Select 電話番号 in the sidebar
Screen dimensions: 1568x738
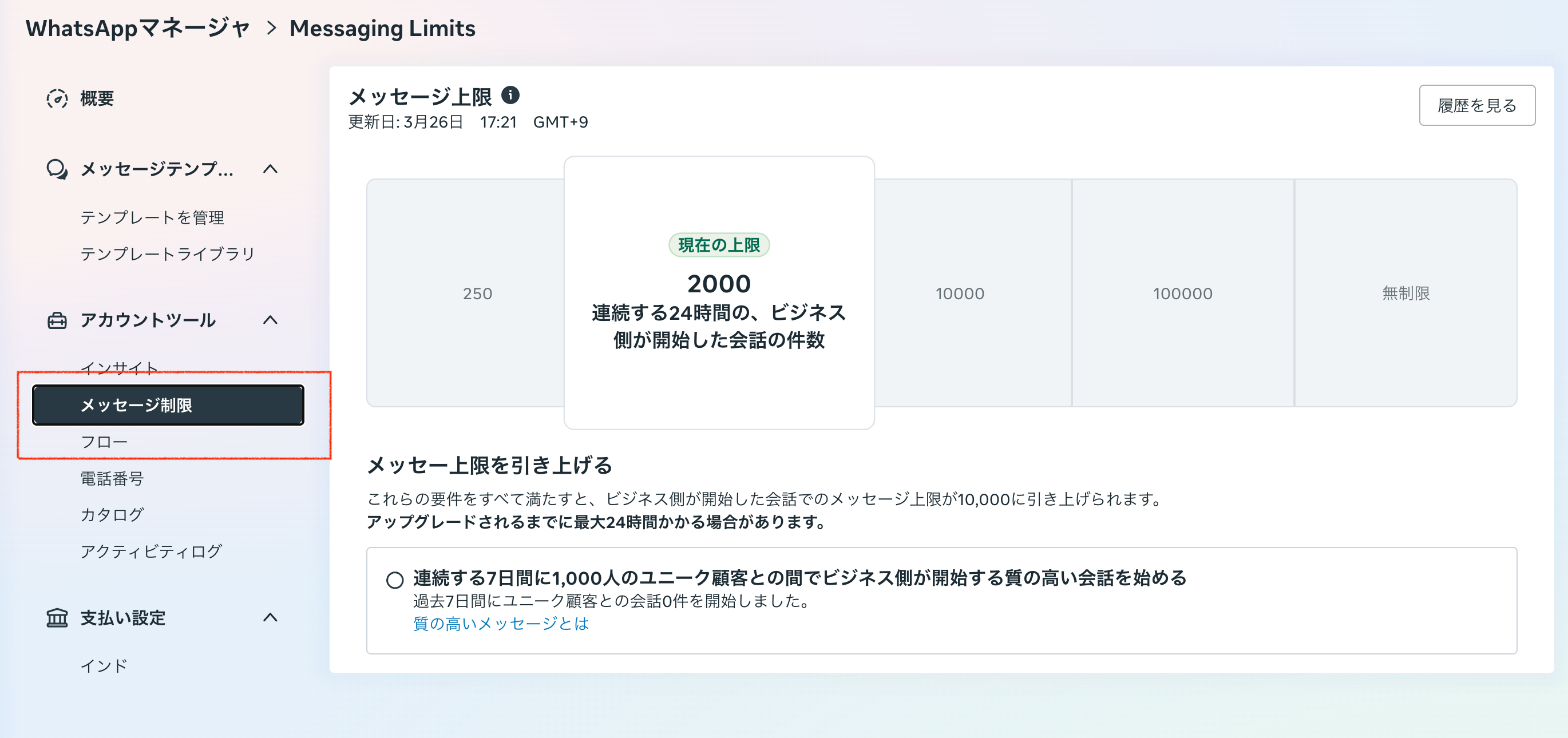113,479
